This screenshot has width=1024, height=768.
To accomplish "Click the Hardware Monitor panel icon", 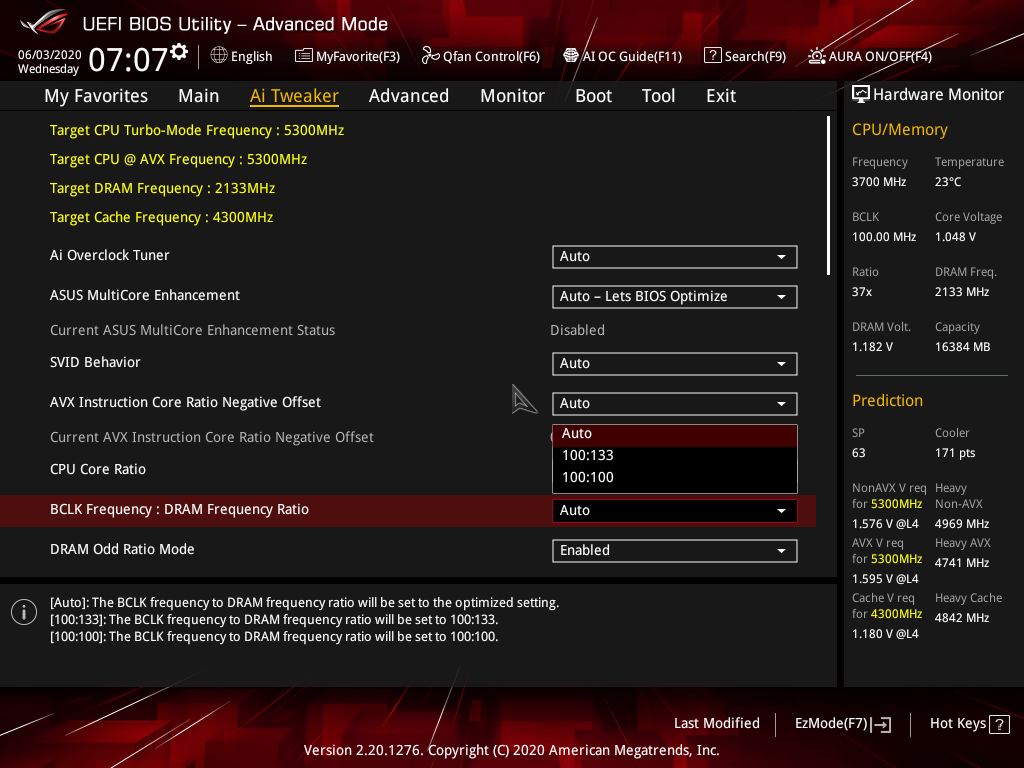I will (x=861, y=93).
